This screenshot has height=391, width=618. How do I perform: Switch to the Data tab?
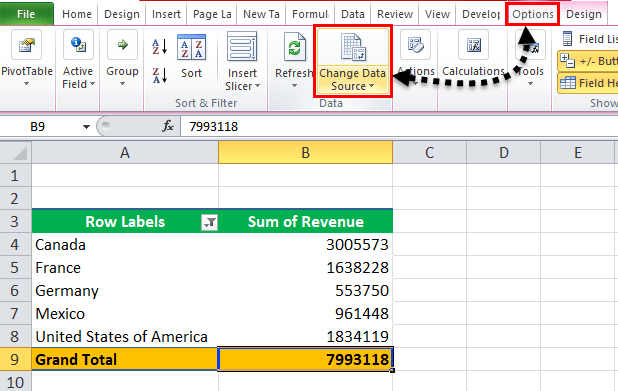[x=353, y=14]
